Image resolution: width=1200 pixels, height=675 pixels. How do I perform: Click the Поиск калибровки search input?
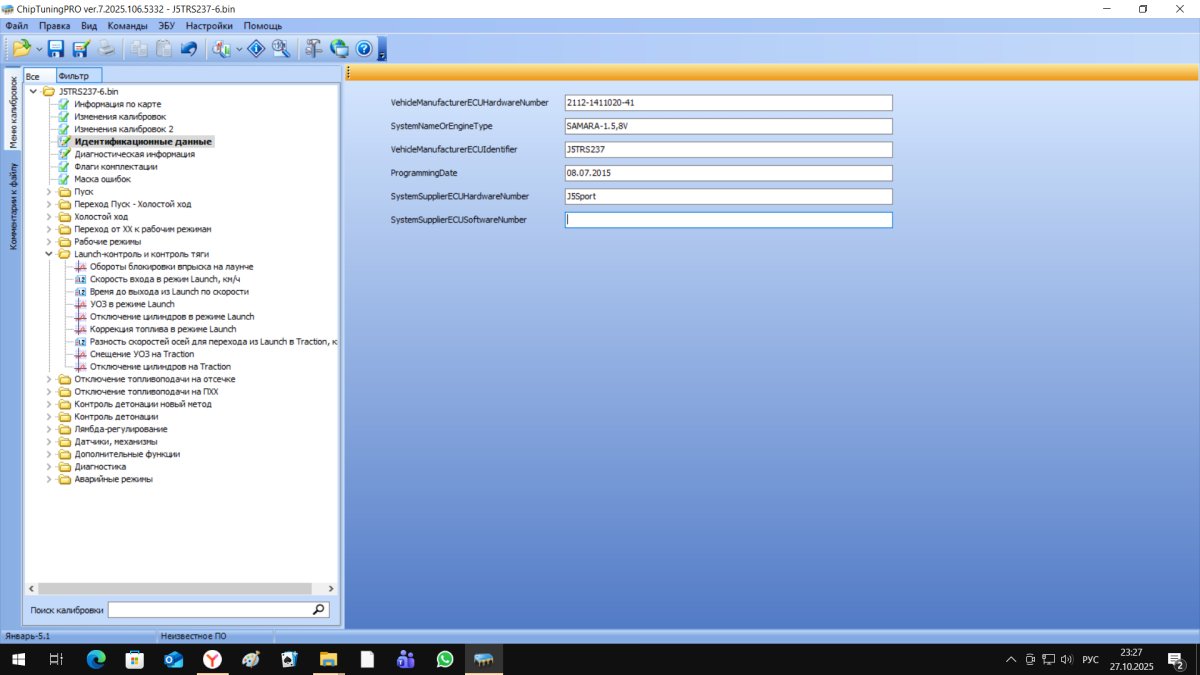209,609
